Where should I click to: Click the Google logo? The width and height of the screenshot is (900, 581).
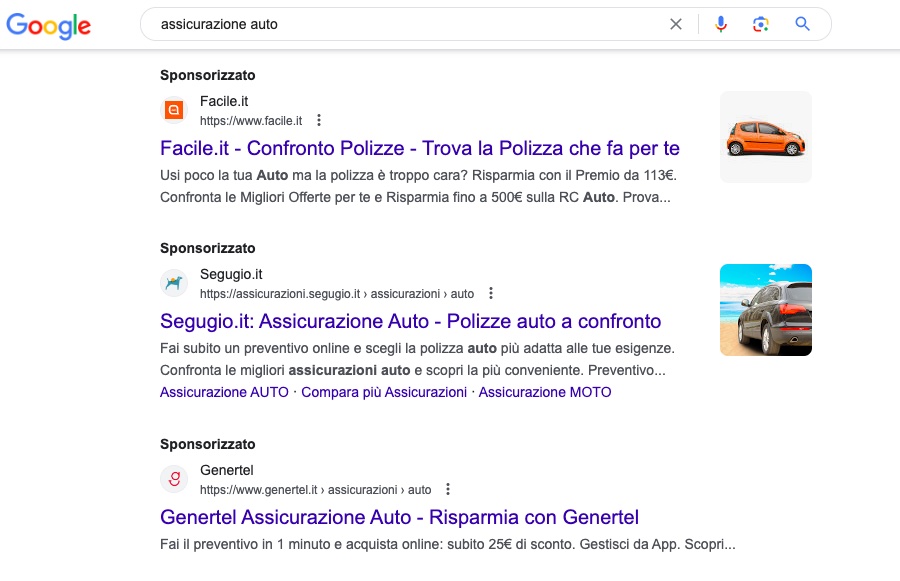coord(48,26)
